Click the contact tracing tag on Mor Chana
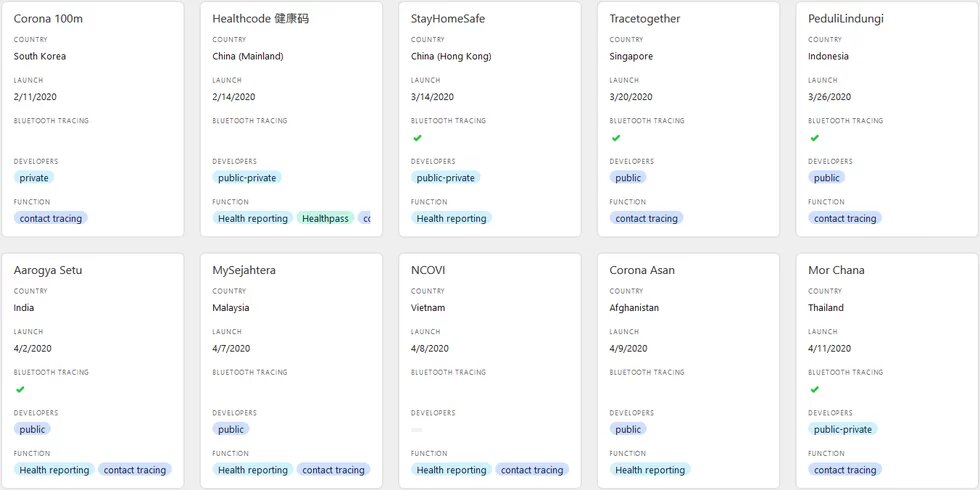Viewport: 980px width, 490px height. [845, 469]
